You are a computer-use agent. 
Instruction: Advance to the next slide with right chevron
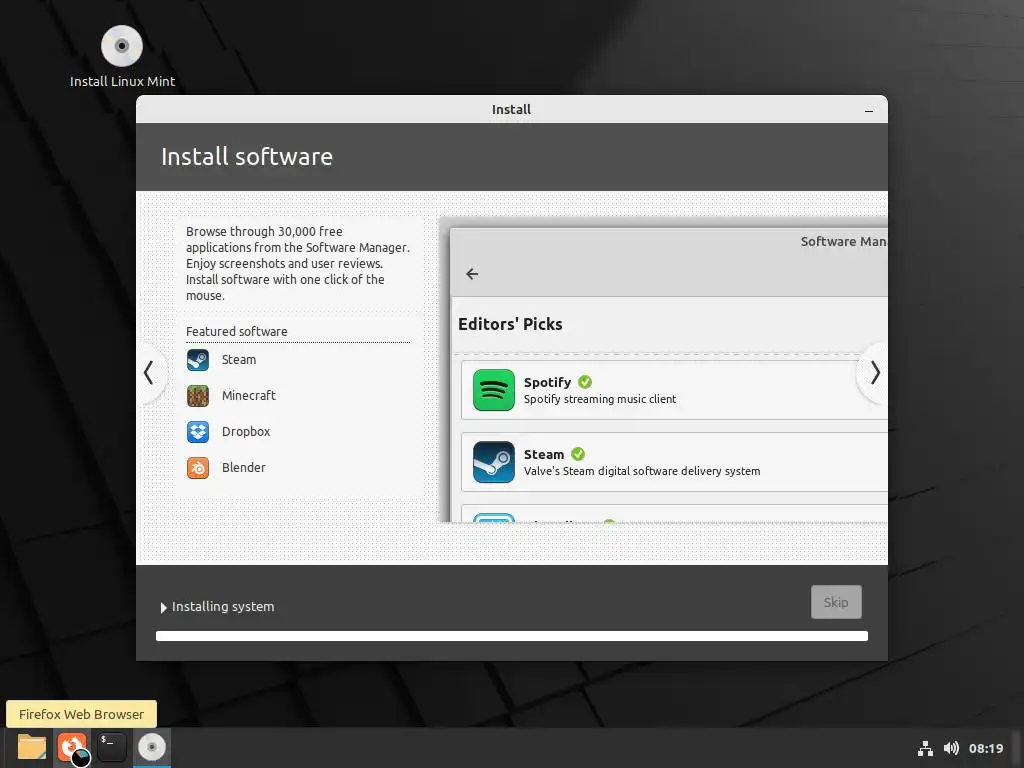tap(875, 373)
